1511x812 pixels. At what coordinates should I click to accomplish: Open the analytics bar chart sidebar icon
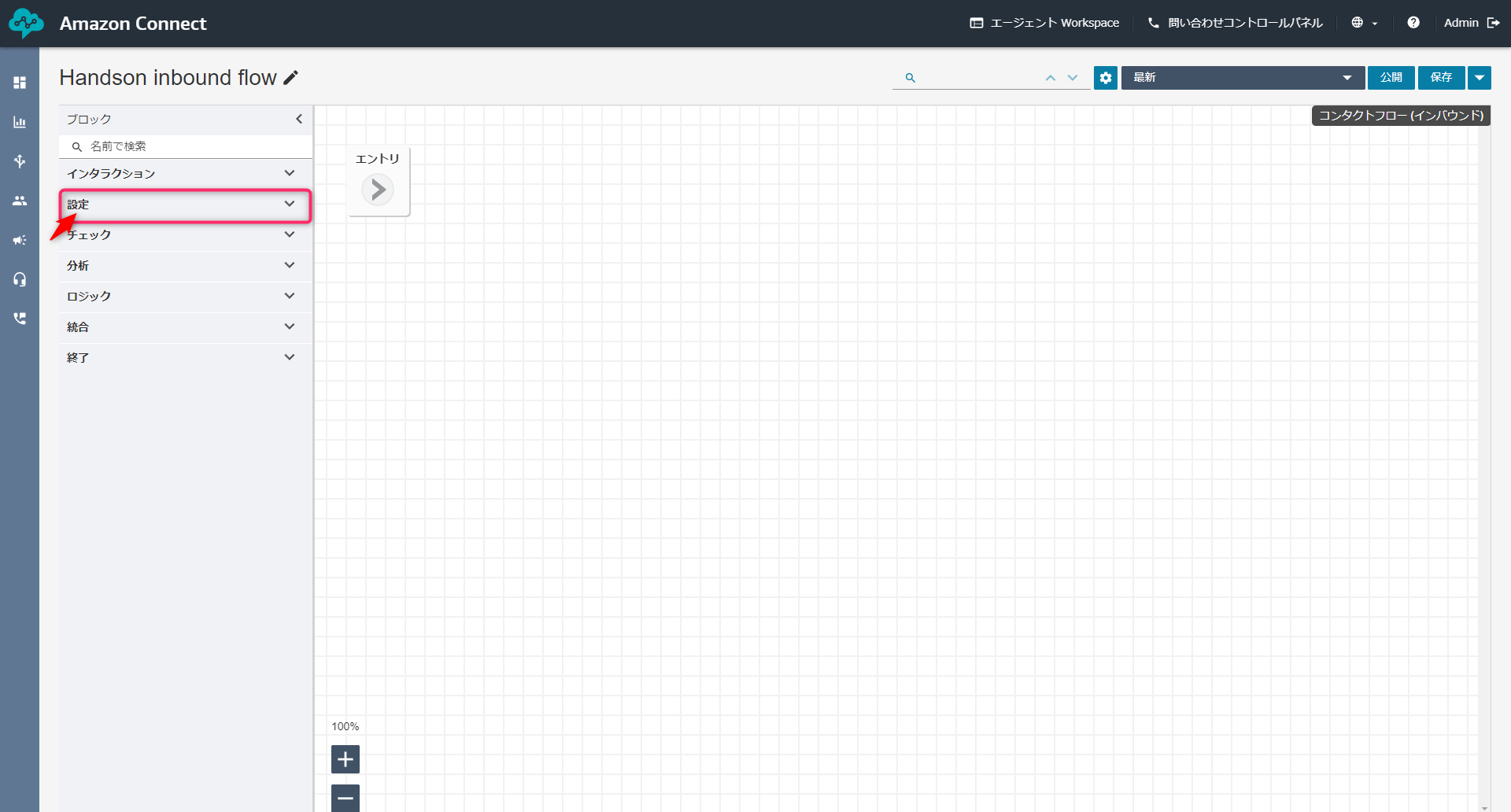click(x=20, y=122)
